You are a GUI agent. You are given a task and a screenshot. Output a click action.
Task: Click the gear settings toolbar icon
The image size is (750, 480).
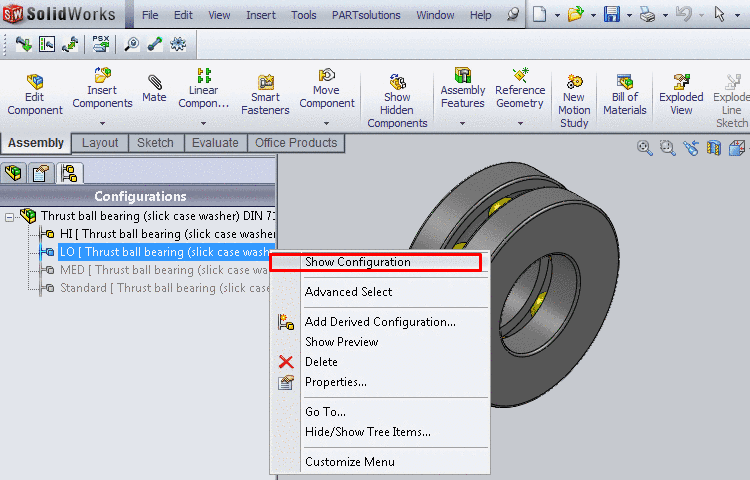[178, 44]
